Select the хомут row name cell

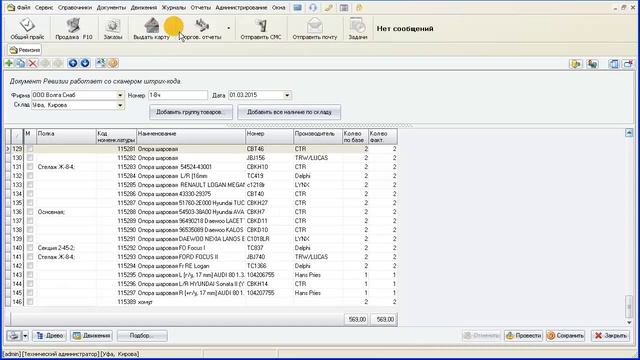click(191, 302)
